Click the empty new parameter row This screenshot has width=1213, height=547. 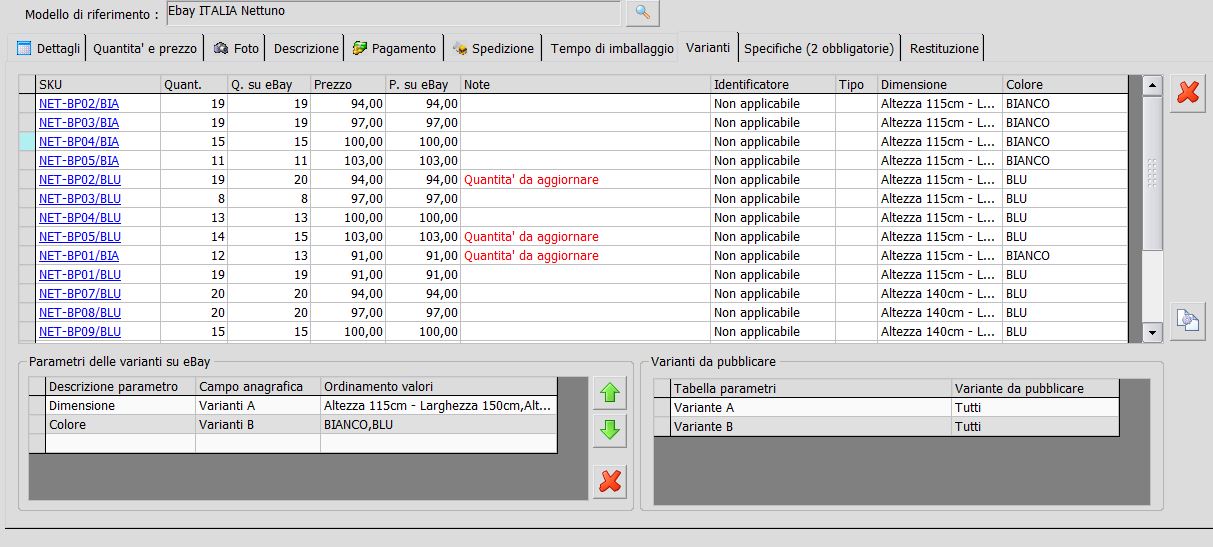293,443
